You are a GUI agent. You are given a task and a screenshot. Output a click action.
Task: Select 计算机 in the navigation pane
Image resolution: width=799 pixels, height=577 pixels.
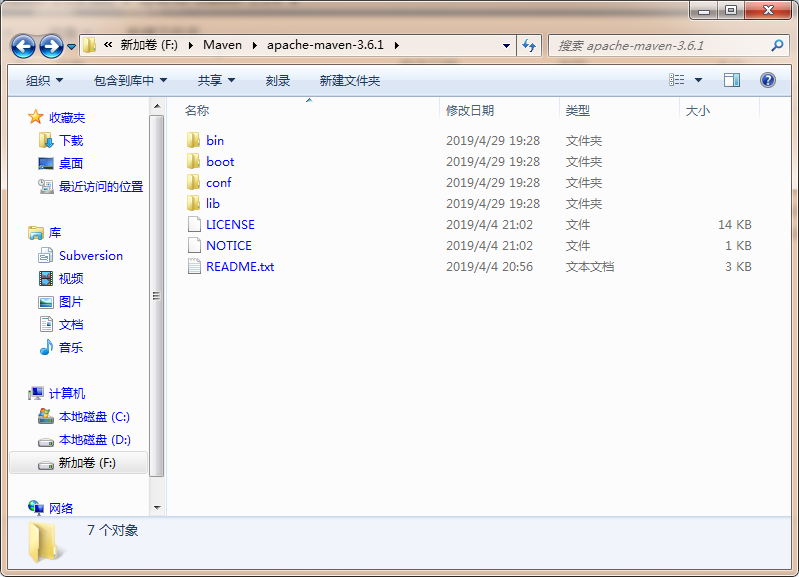[x=67, y=394]
